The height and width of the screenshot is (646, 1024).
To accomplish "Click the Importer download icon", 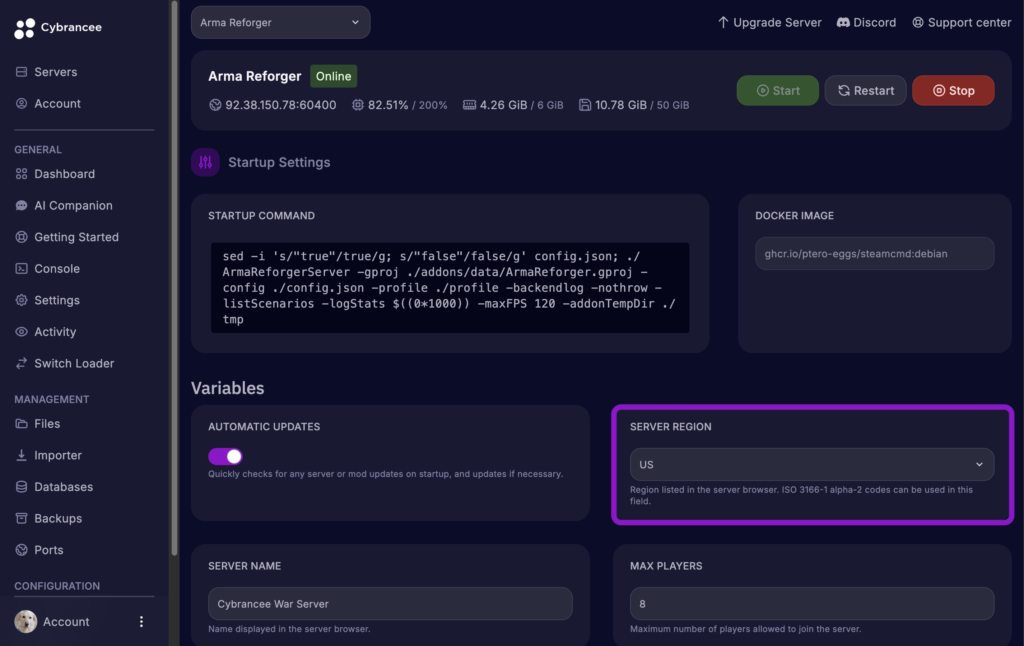I will 22,455.
